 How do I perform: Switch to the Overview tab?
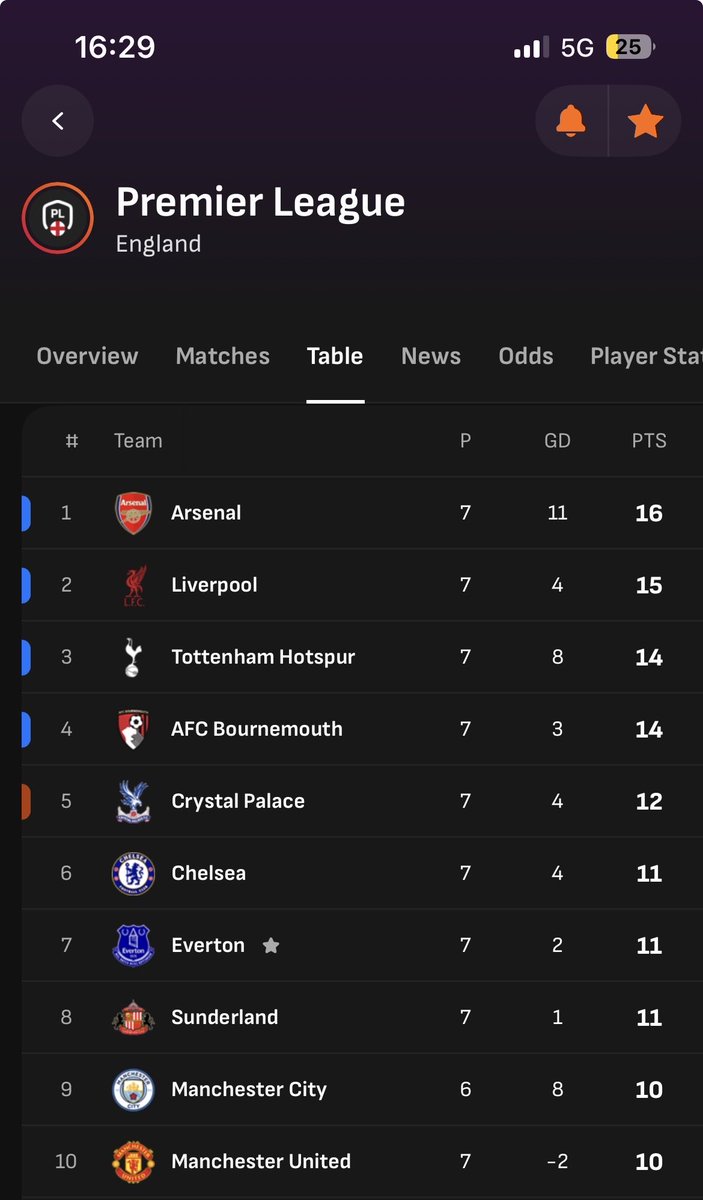coord(87,356)
